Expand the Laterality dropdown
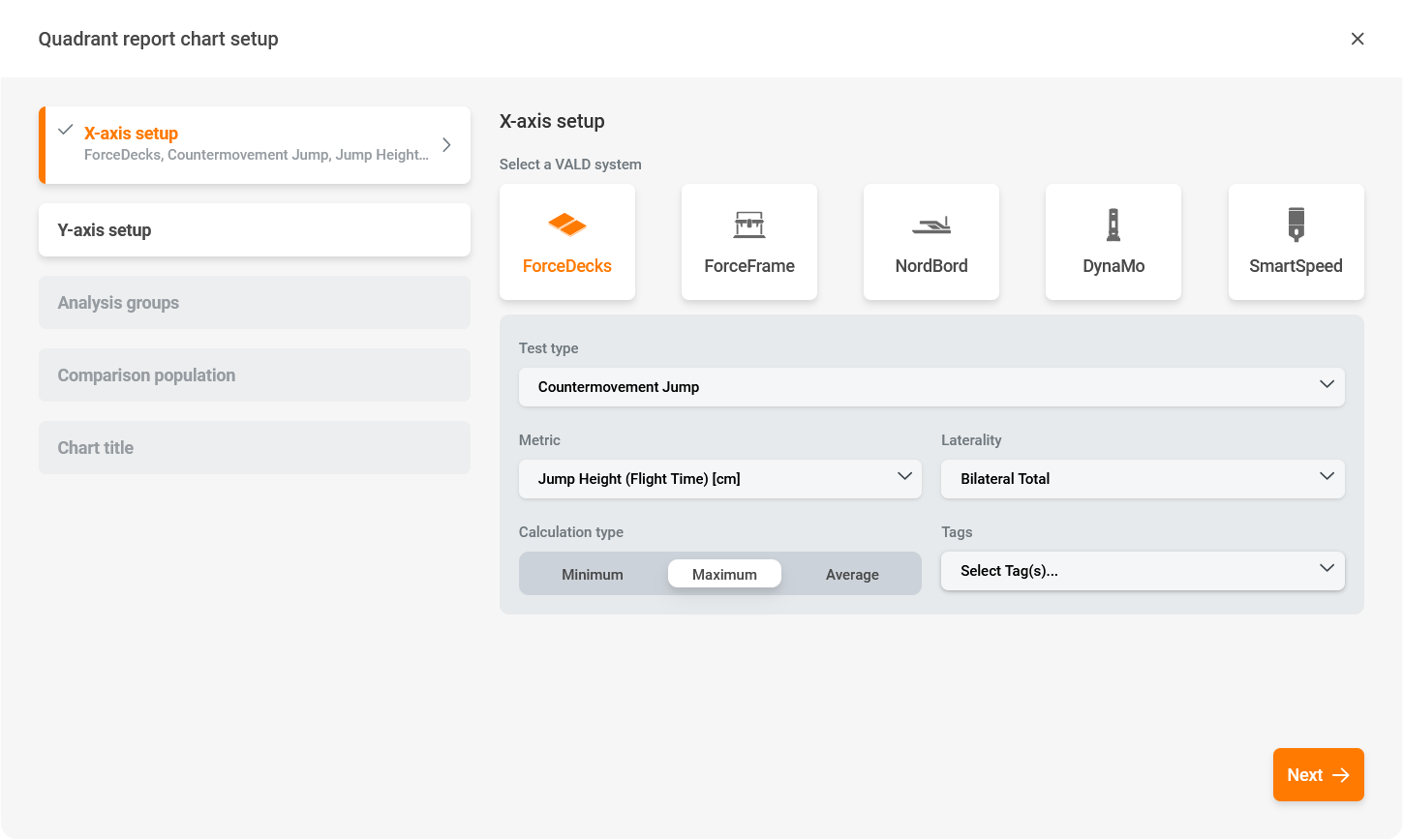This screenshot has height=840, width=1403. pos(1143,478)
